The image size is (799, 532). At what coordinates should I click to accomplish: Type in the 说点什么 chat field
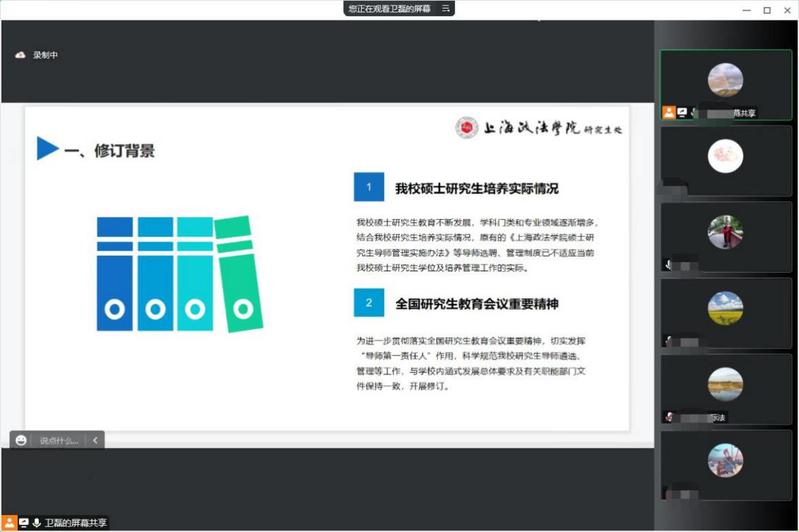click(x=58, y=440)
